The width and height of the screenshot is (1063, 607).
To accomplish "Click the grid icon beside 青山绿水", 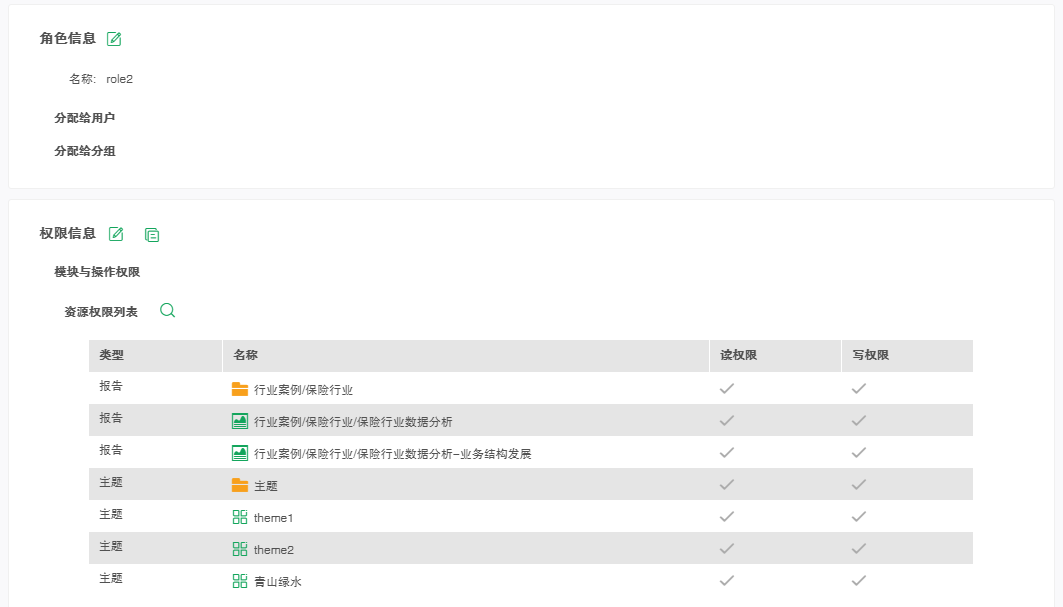I will pos(240,581).
